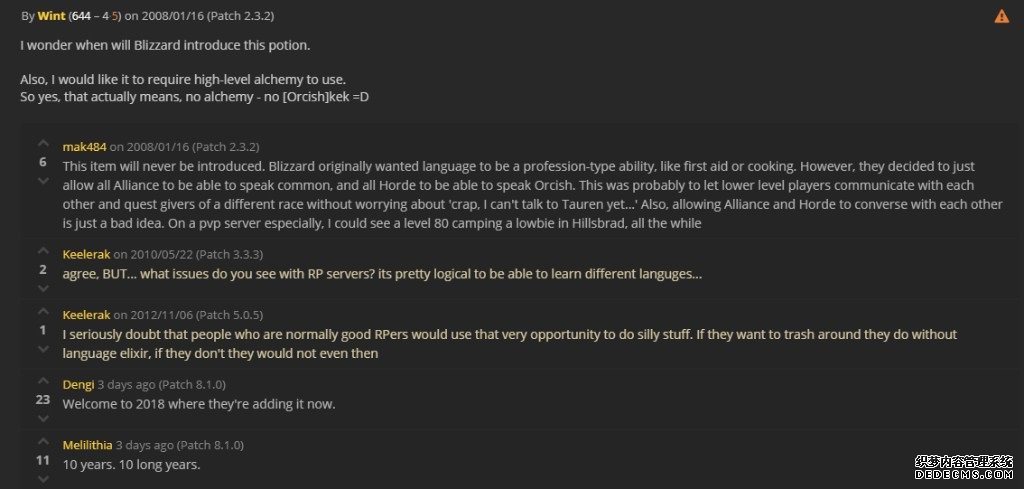Upvote Dengi's comment about 2018

43,381
